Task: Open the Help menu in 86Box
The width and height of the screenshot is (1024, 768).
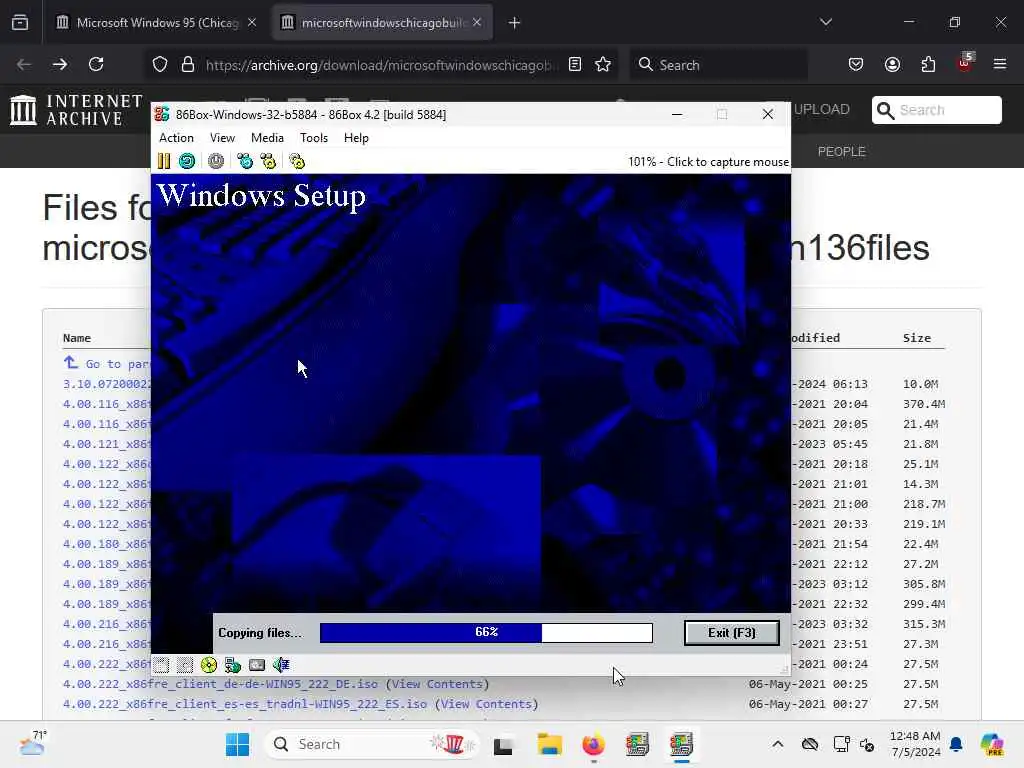Action: [357, 138]
